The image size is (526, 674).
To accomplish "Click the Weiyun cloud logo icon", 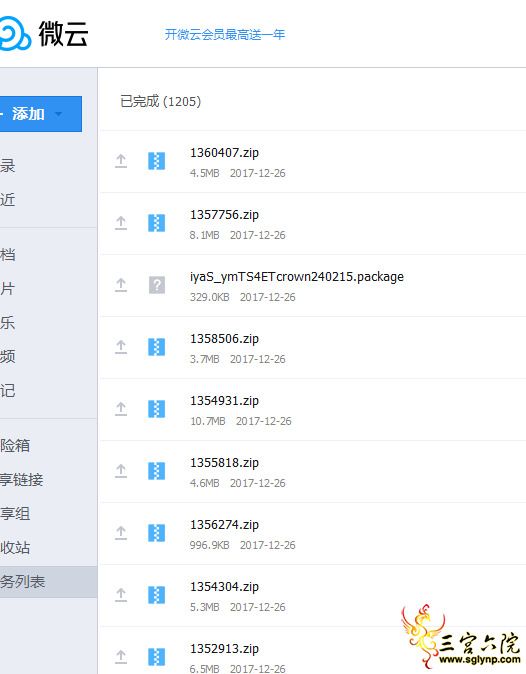I will pyautogui.click(x=15, y=34).
